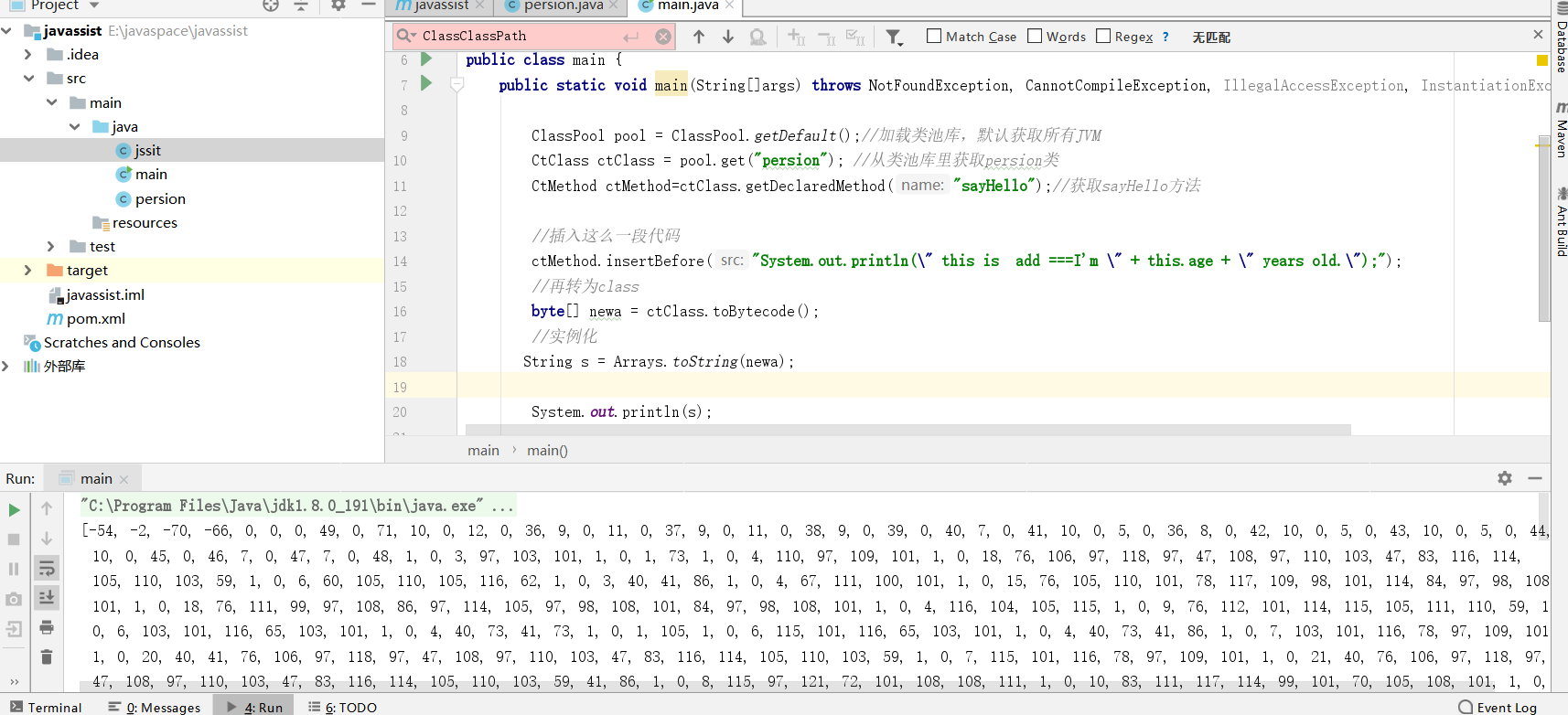Go up the stack trace in console
The height and width of the screenshot is (715, 1568).
(47, 508)
